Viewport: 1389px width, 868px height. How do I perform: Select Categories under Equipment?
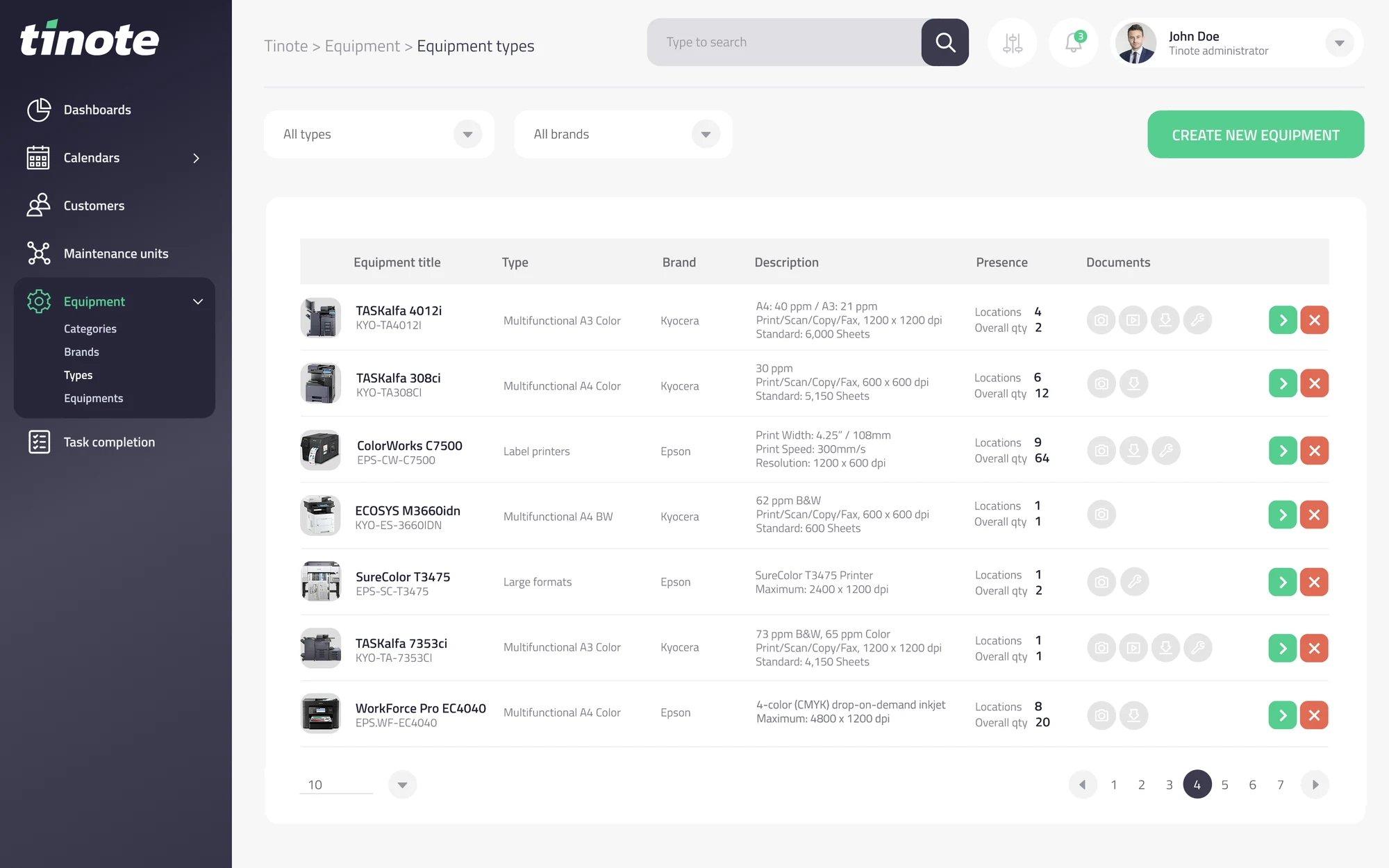click(x=90, y=328)
